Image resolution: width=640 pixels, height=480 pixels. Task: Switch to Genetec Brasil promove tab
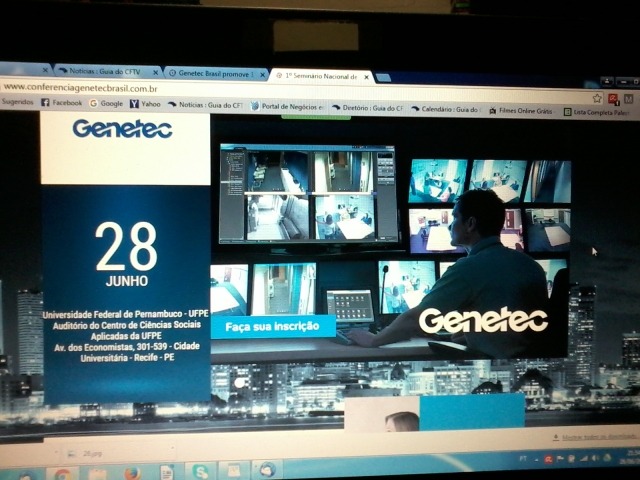[215, 74]
